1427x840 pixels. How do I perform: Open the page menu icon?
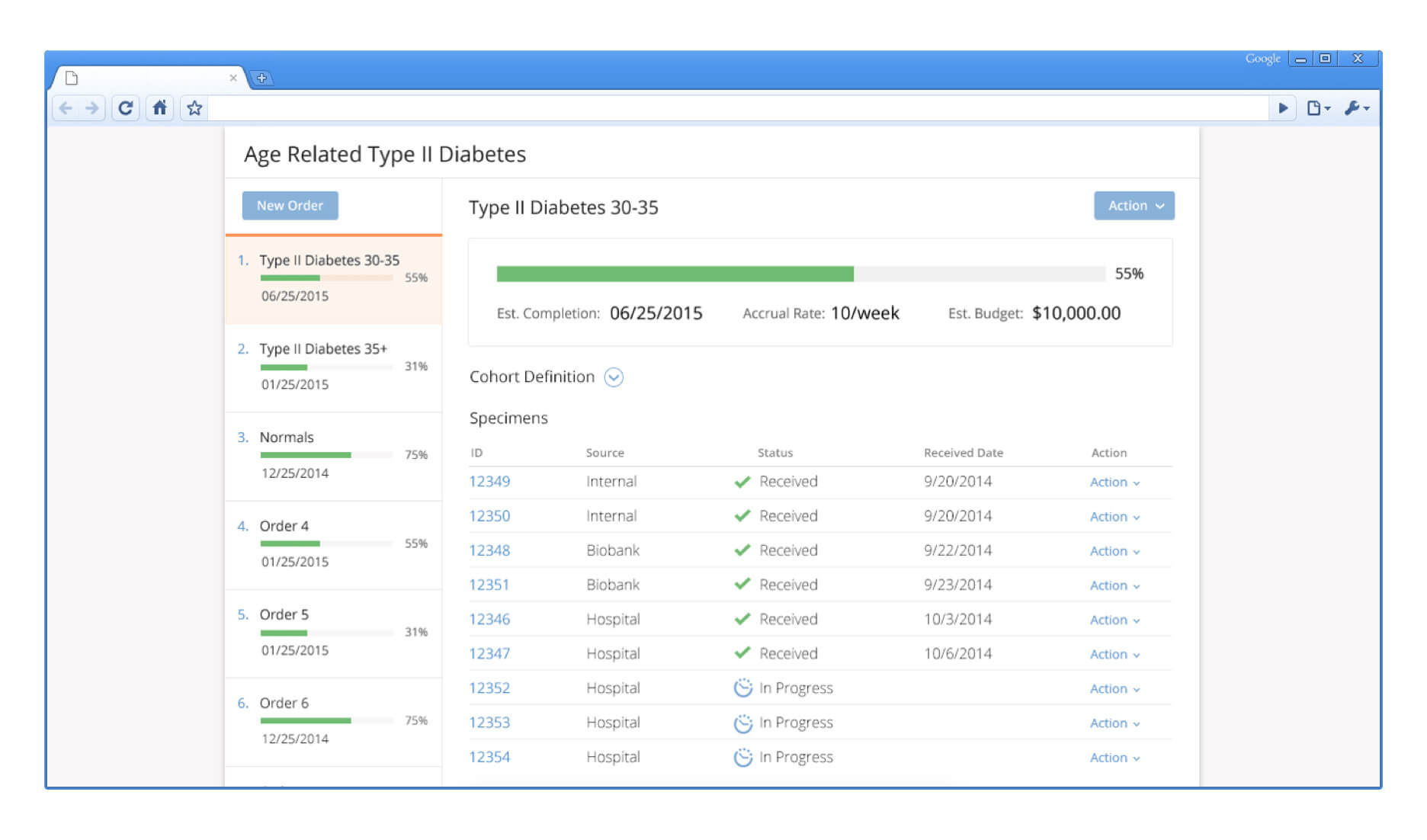coord(1317,108)
